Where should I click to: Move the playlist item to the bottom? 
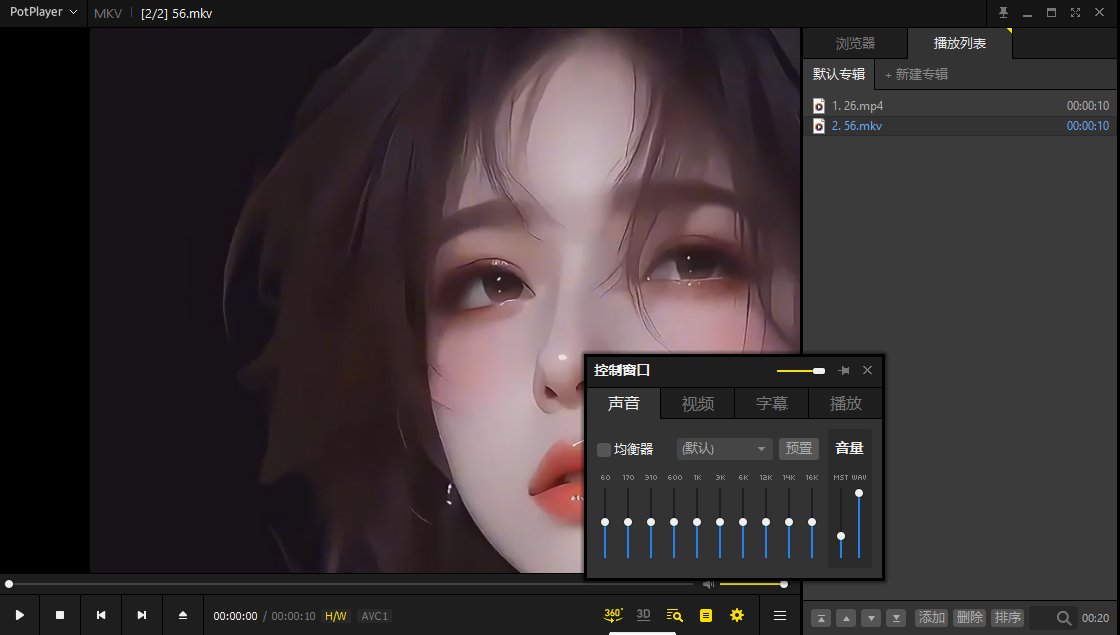[x=896, y=618]
